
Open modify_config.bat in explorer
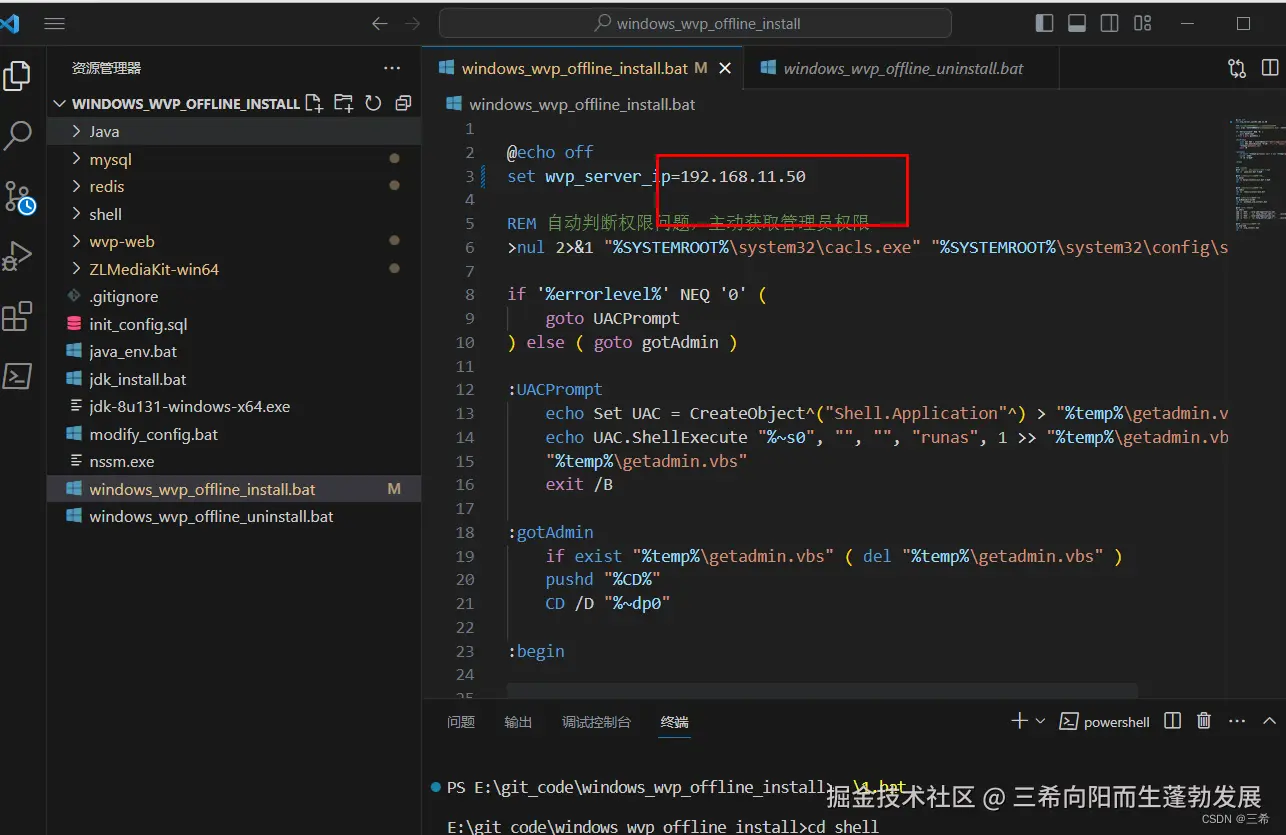pos(234,434)
